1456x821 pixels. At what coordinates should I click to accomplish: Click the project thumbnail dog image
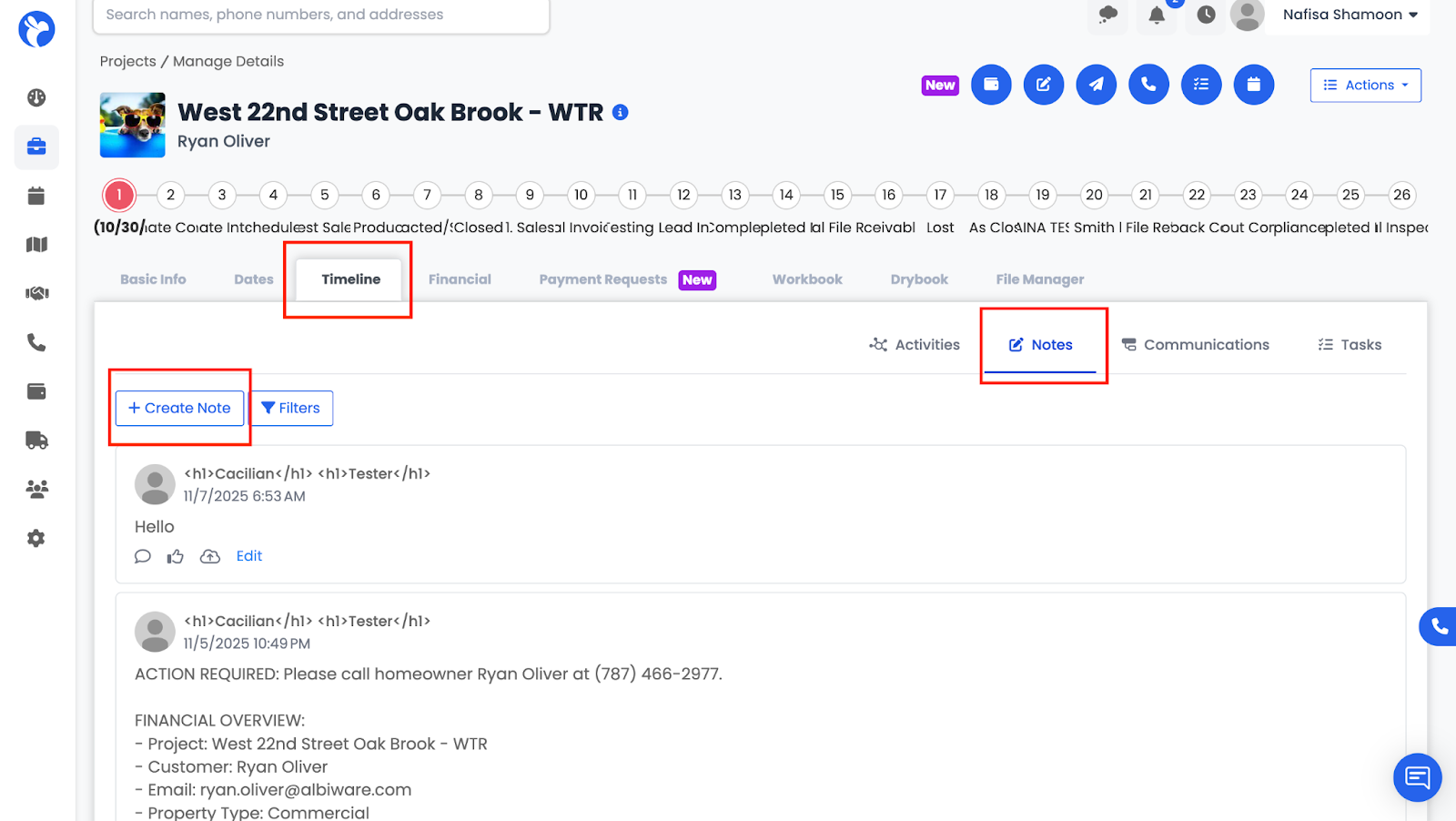[x=133, y=126]
